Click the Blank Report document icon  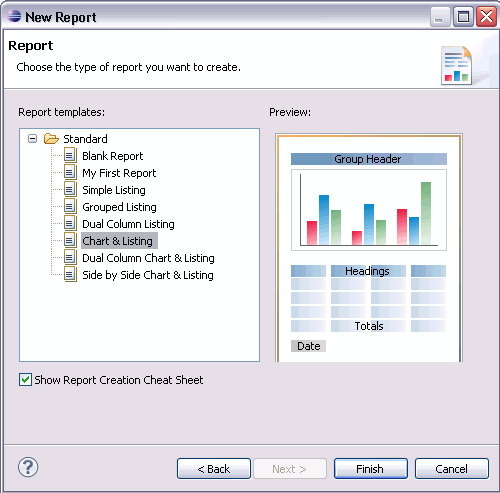pos(70,155)
